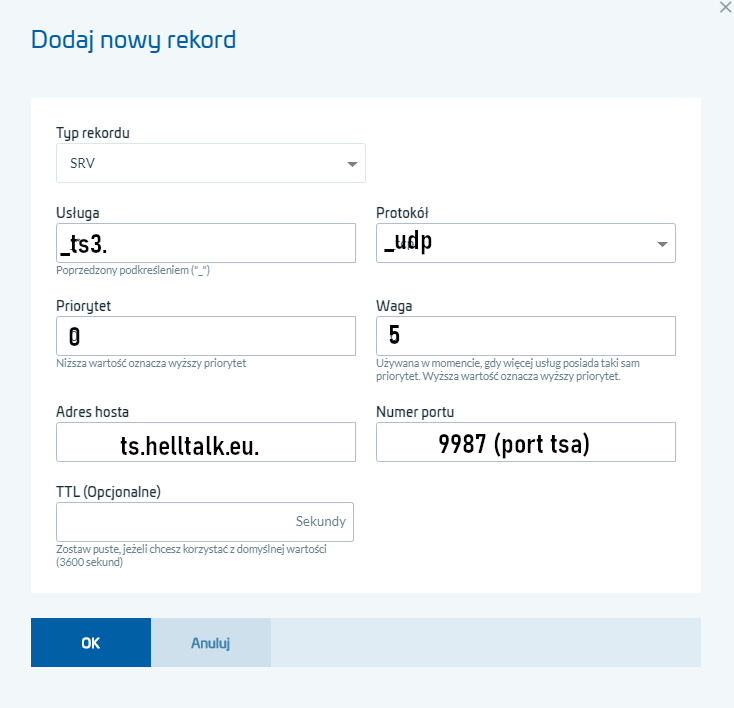Viewport: 734px width, 708px height.
Task: Click the Priorytet input field
Action: tap(205, 336)
